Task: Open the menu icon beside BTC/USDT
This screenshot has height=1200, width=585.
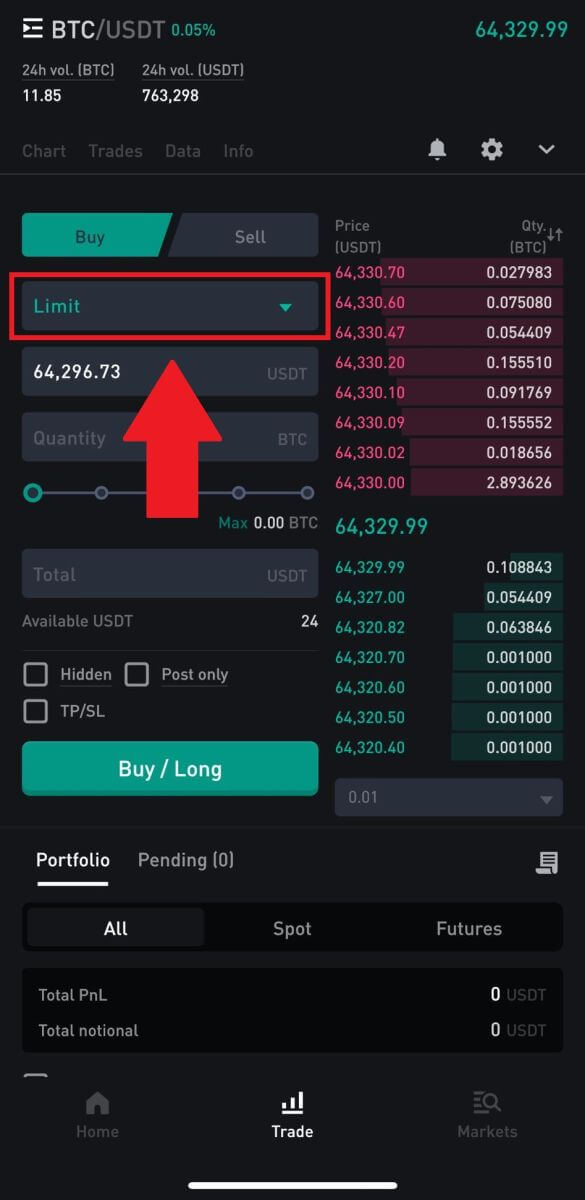Action: [x=34, y=28]
